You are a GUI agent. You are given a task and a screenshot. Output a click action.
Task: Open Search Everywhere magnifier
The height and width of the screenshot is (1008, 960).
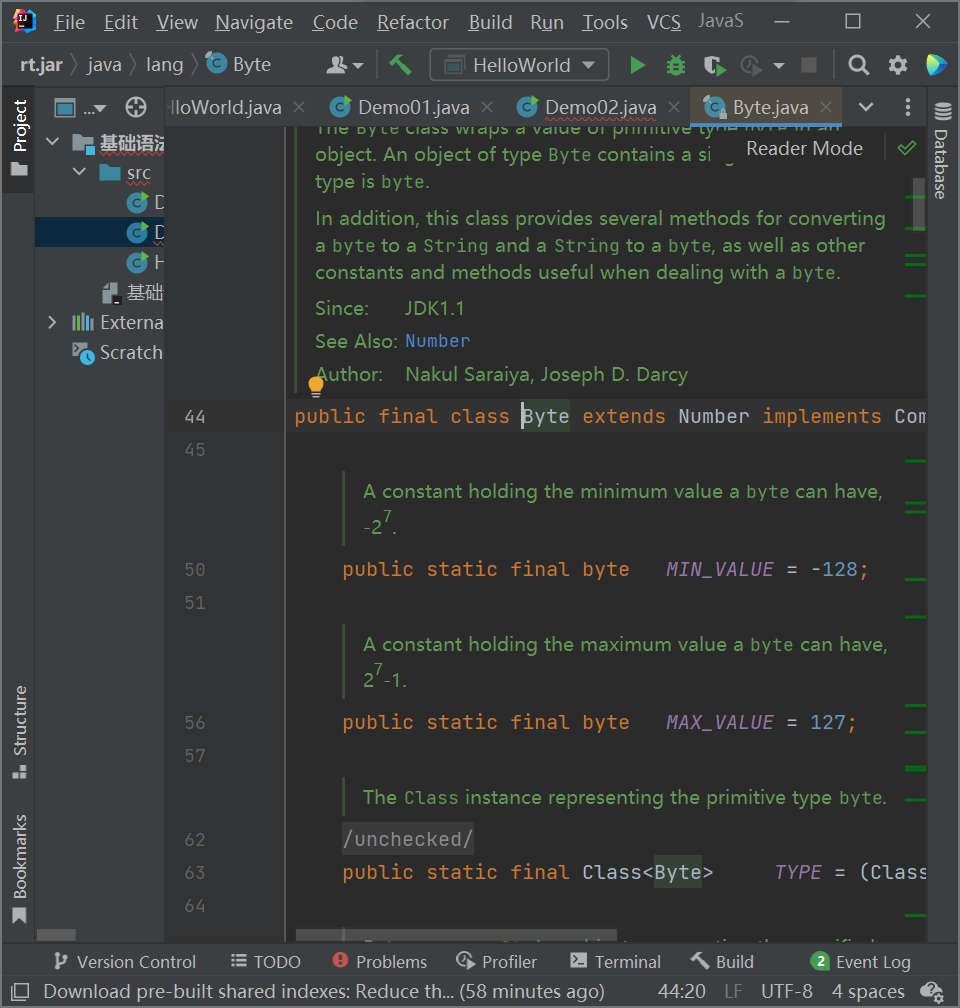click(858, 65)
